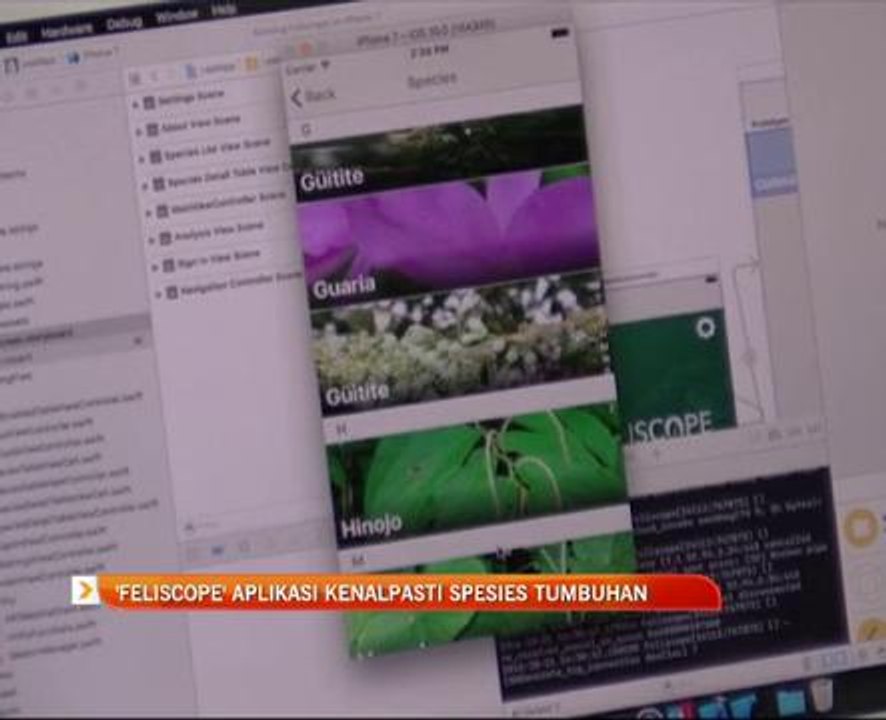Select the Species List View Scene label
This screenshot has width=886, height=720.
(x=218, y=149)
